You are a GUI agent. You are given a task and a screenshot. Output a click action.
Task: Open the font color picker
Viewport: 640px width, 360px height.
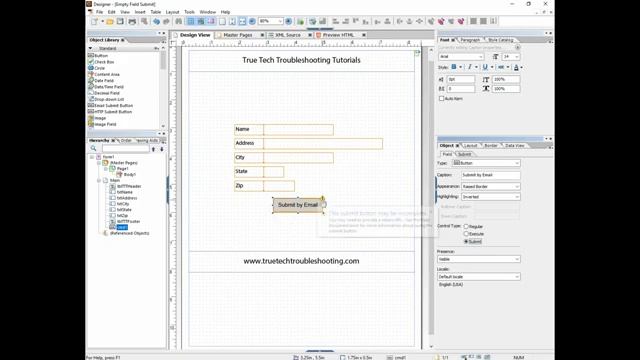tap(517, 67)
